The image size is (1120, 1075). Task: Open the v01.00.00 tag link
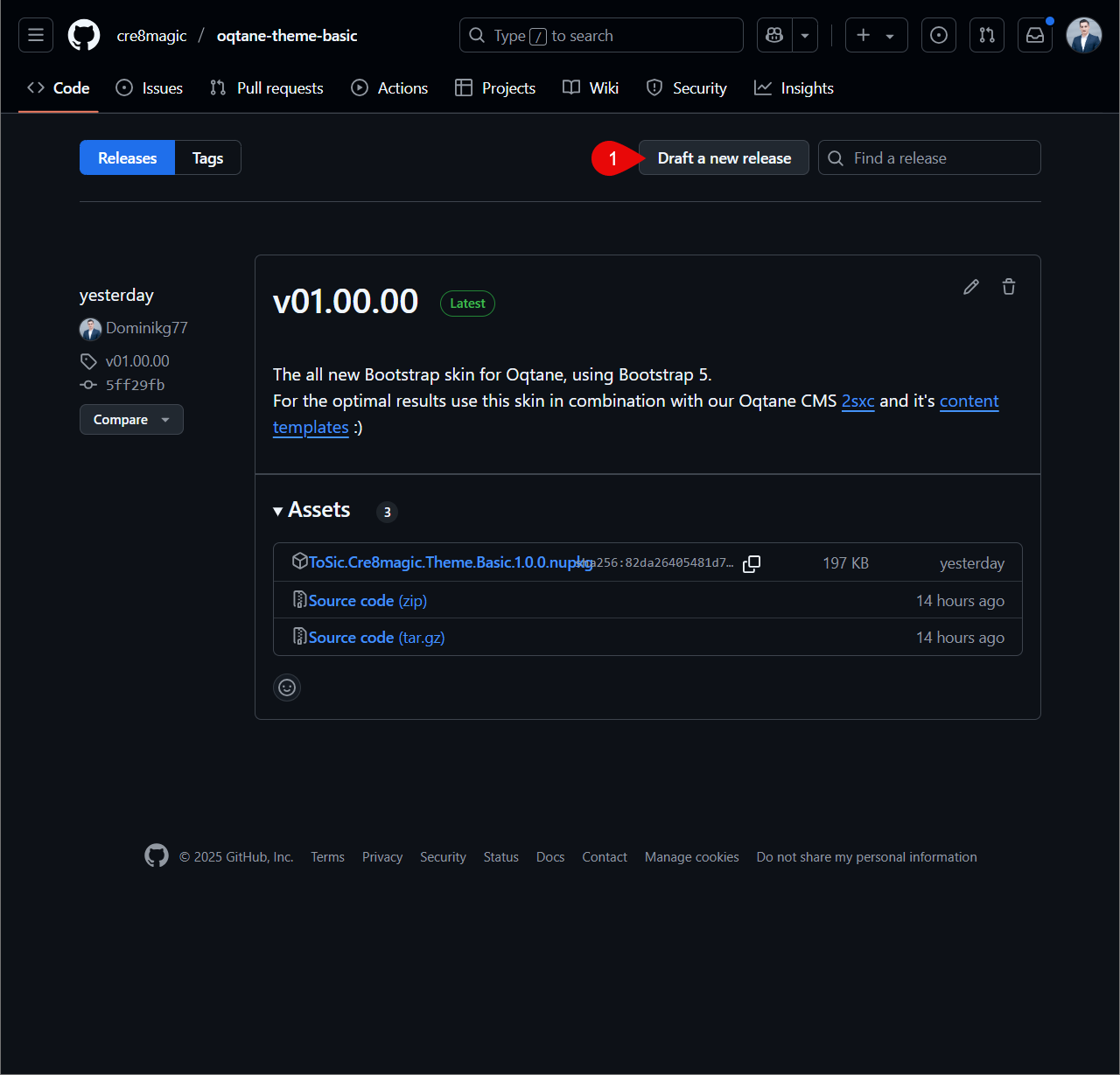click(137, 361)
